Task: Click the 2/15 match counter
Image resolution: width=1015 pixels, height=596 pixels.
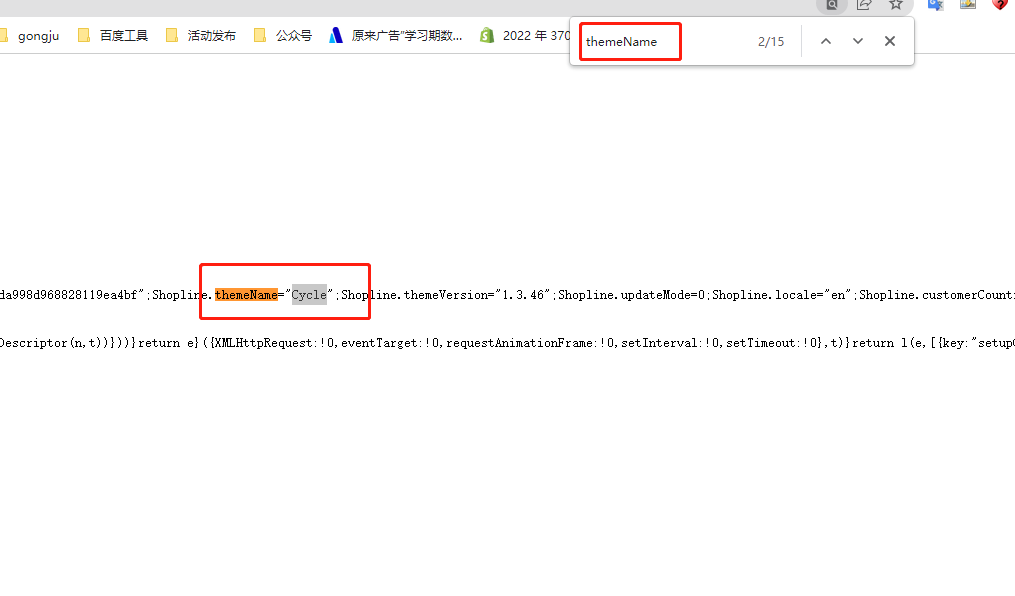Action: pos(771,42)
